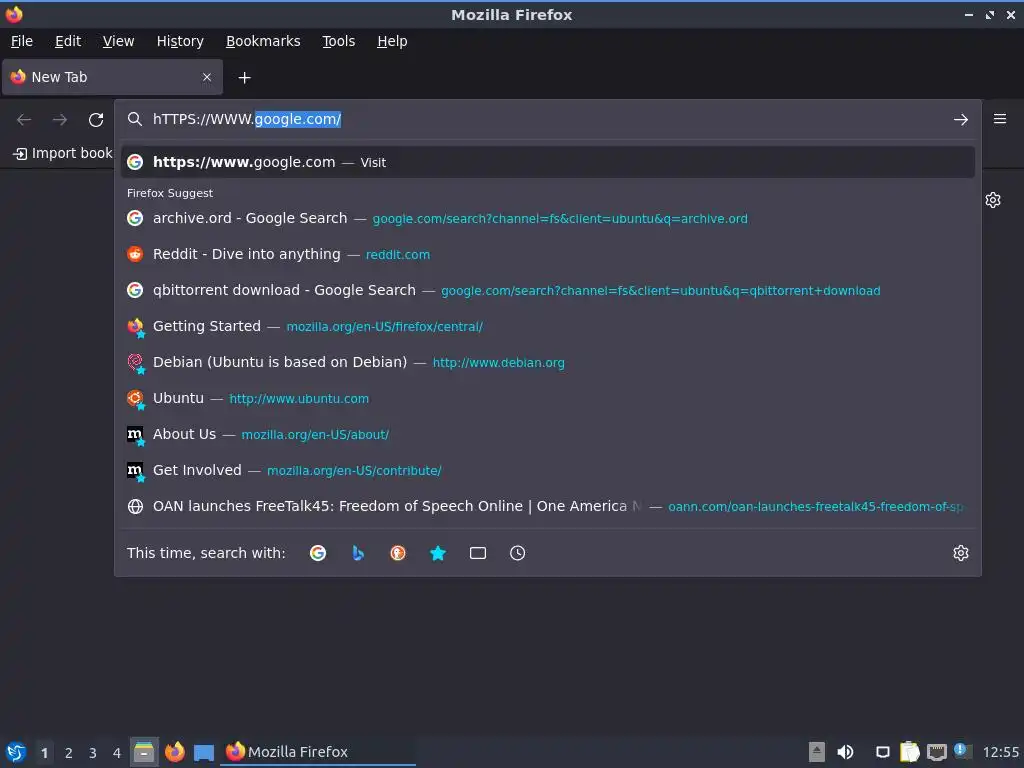Click the 12:55 taskbar clock
The image size is (1024, 768).
click(1000, 752)
